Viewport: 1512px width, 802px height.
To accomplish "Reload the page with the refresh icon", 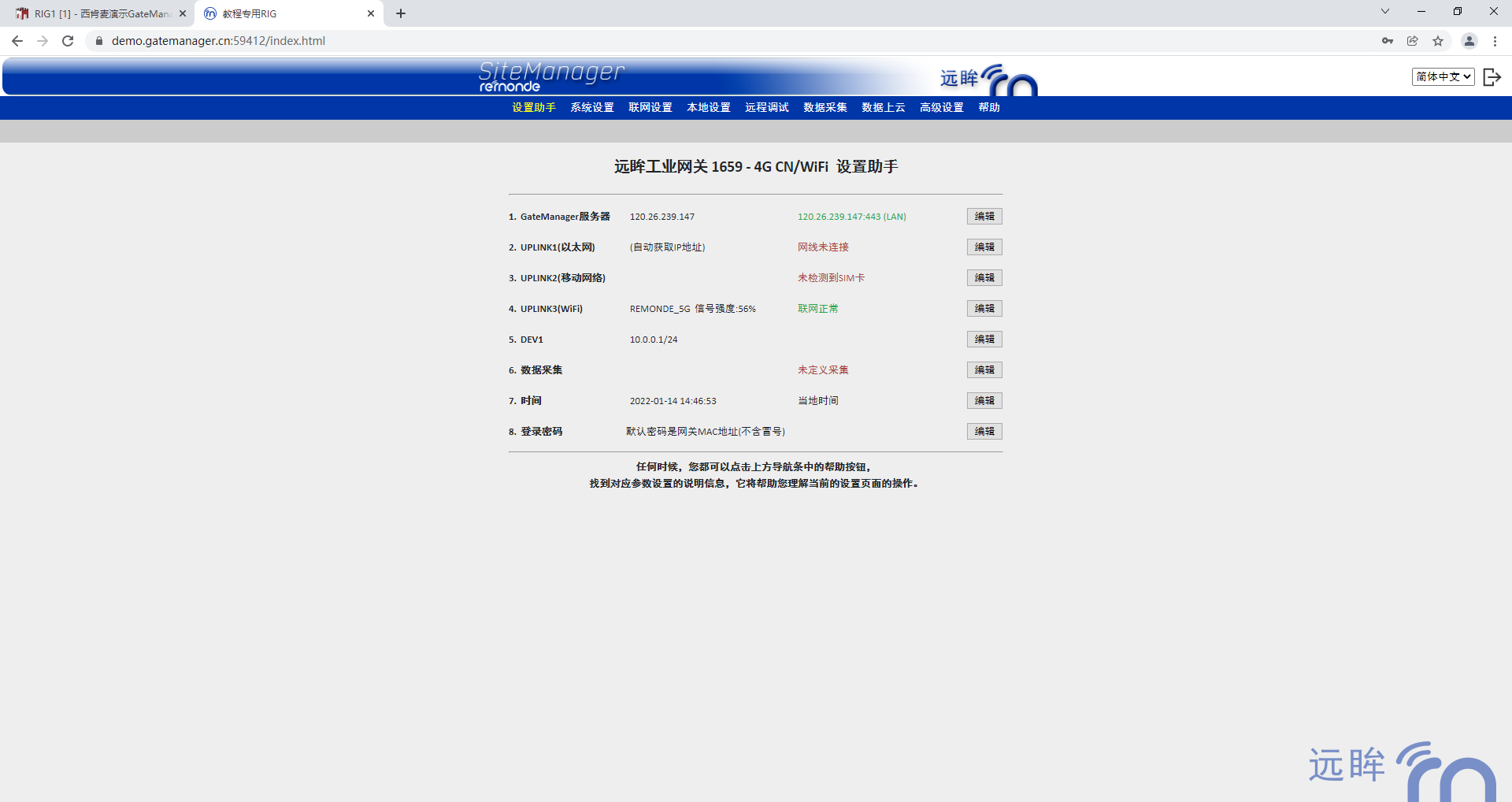I will (x=68, y=41).
